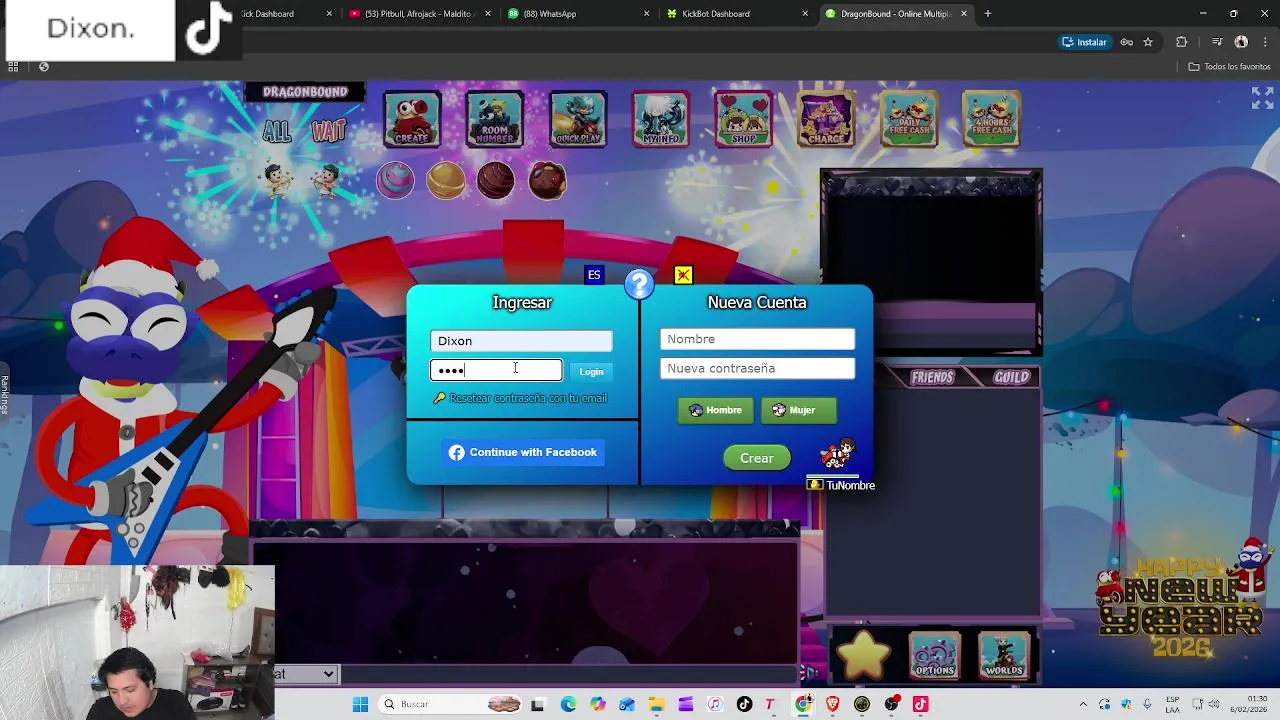Claim the 4 Hours Free Cash icon
Image resolution: width=1280 pixels, height=720 pixels.
[x=991, y=119]
